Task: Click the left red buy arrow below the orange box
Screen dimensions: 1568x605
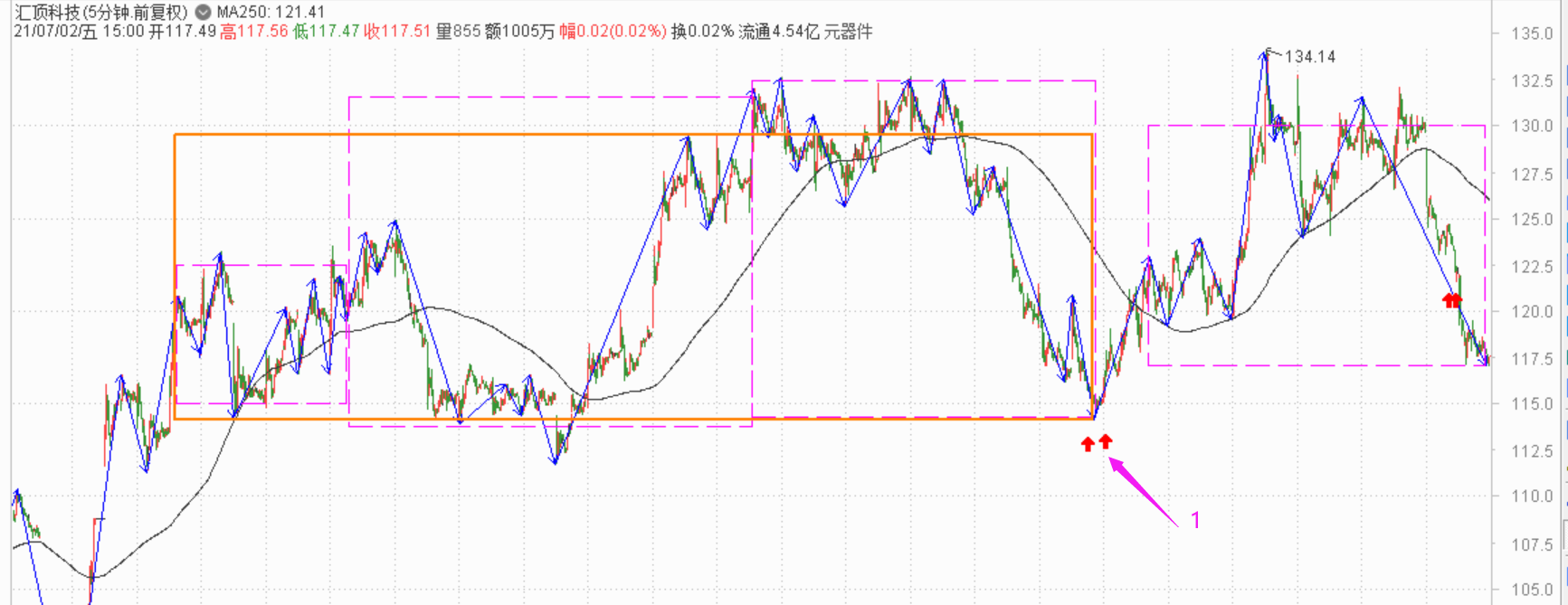Action: (x=1088, y=444)
